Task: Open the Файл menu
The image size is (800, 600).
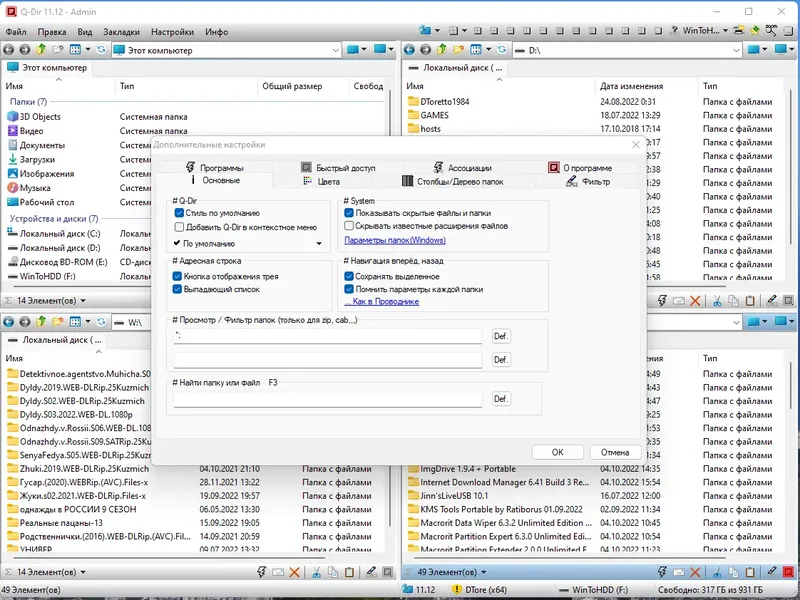Action: 16,32
